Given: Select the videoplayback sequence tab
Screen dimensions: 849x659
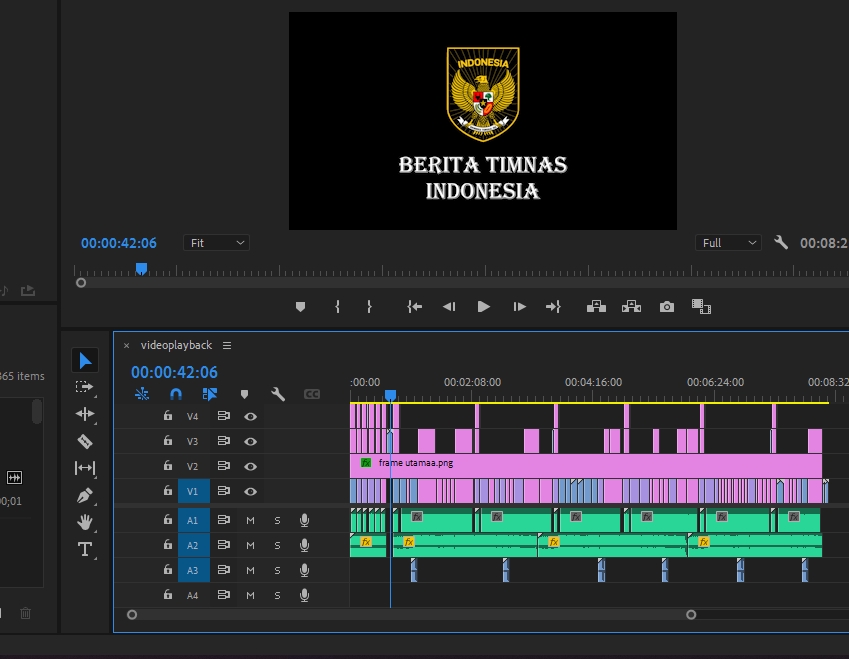Looking at the screenshot, I should tap(176, 345).
